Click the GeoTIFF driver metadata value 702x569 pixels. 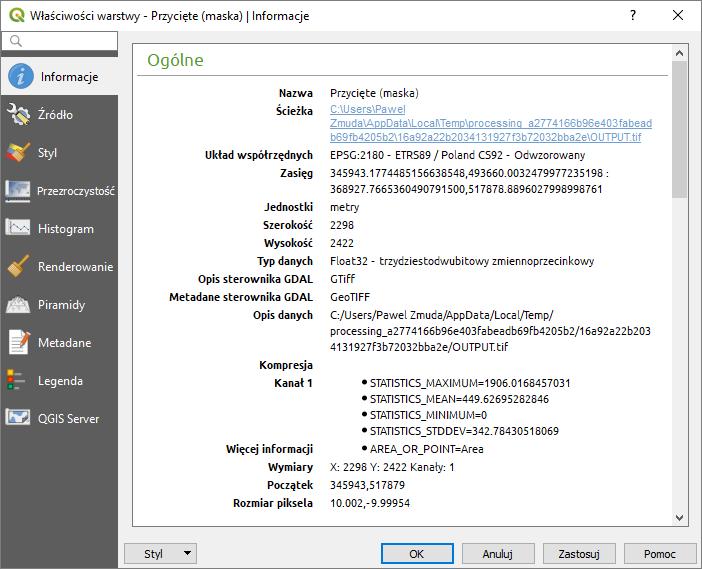point(350,297)
